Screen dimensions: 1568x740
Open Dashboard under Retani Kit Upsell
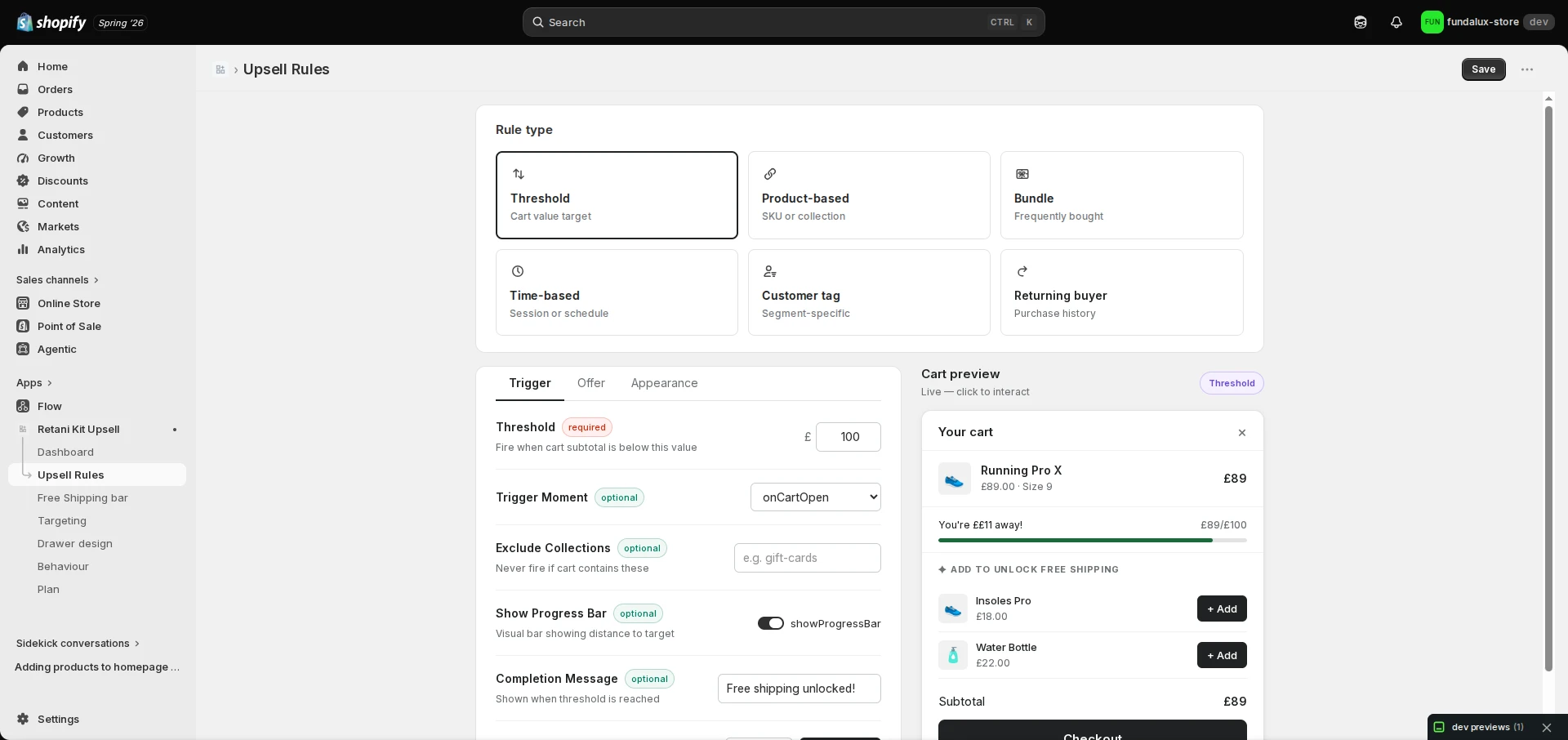click(65, 452)
